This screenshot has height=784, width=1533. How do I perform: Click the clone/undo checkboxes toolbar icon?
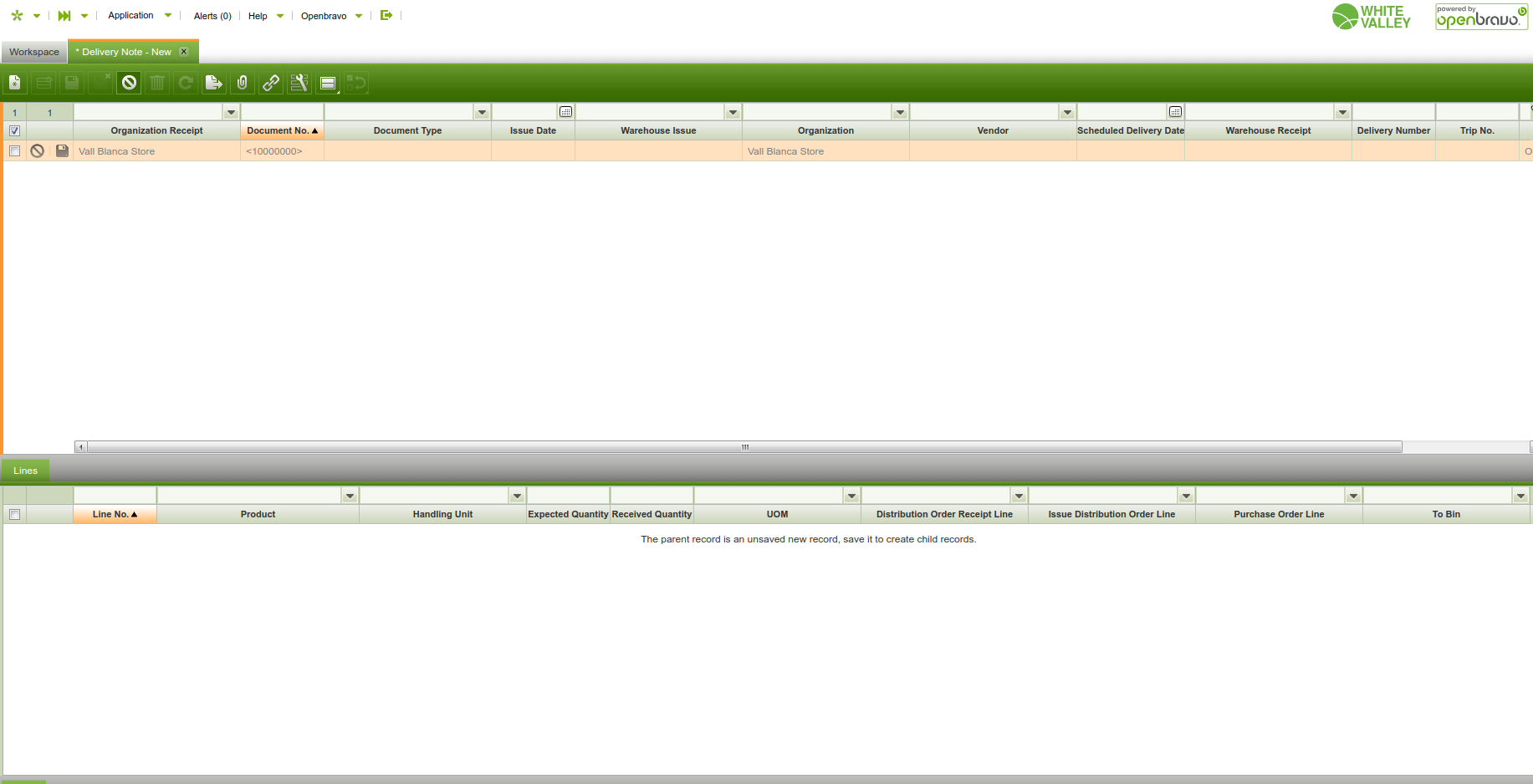pyautogui.click(x=356, y=83)
